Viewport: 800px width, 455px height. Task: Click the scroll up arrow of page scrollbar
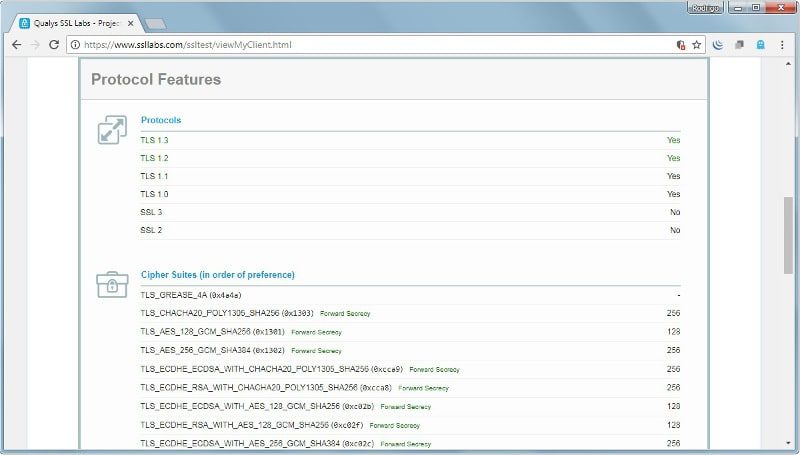[x=788, y=64]
